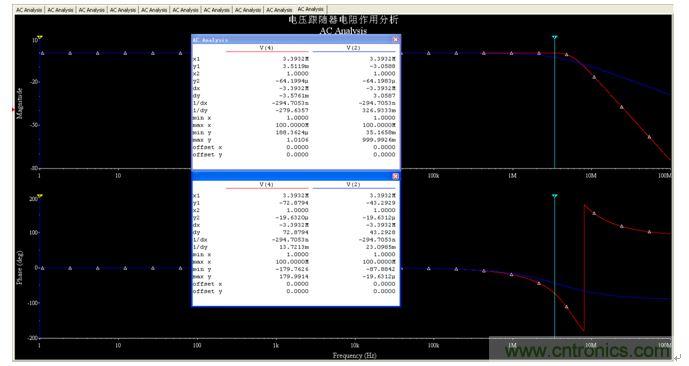Close the upper AC Analysis cursor window

tap(395, 40)
